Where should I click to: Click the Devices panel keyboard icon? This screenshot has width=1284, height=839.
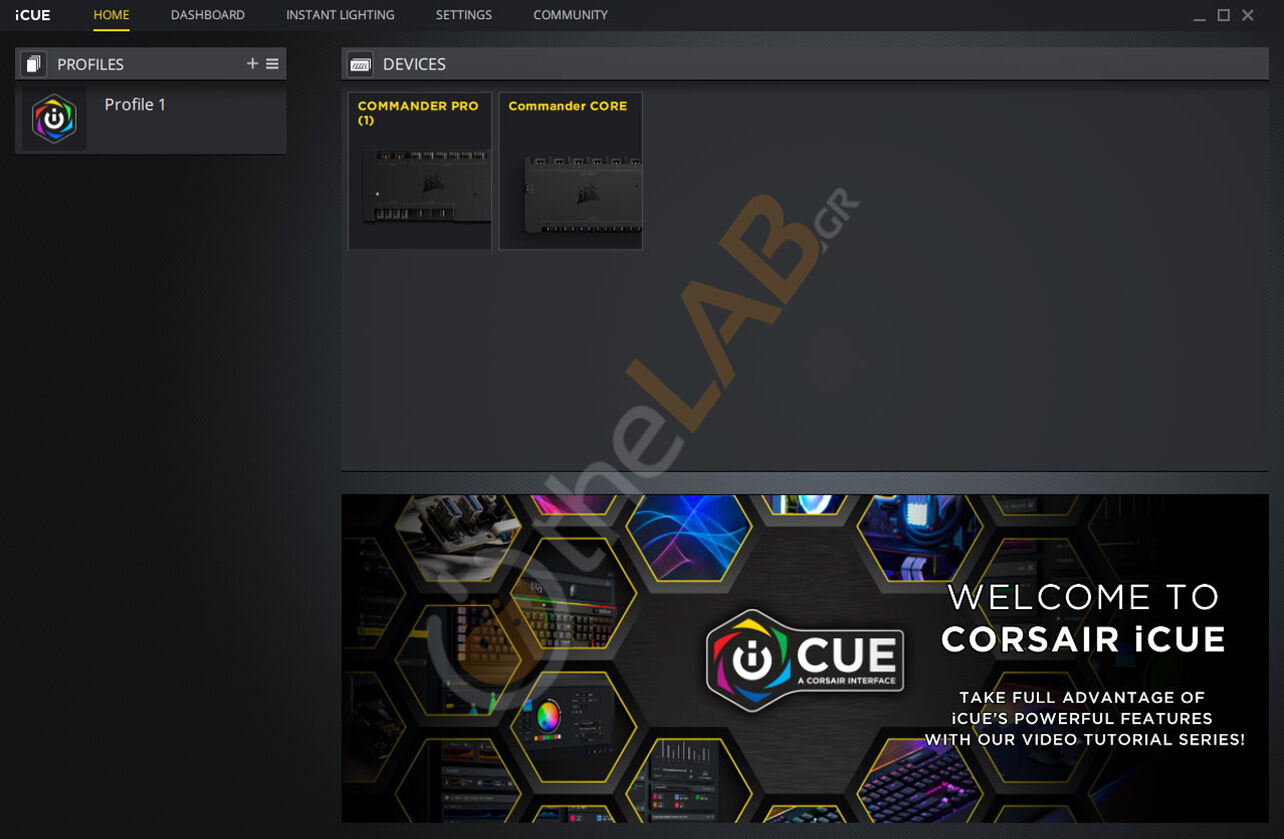pos(360,64)
